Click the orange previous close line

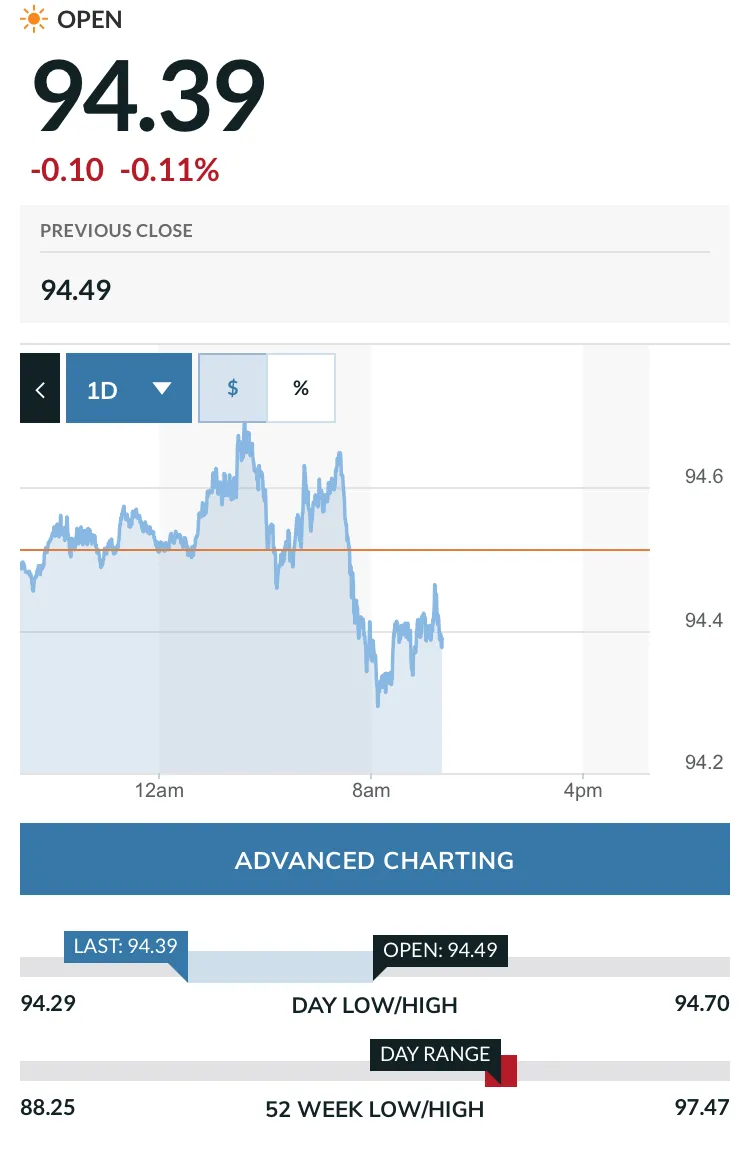335,550
